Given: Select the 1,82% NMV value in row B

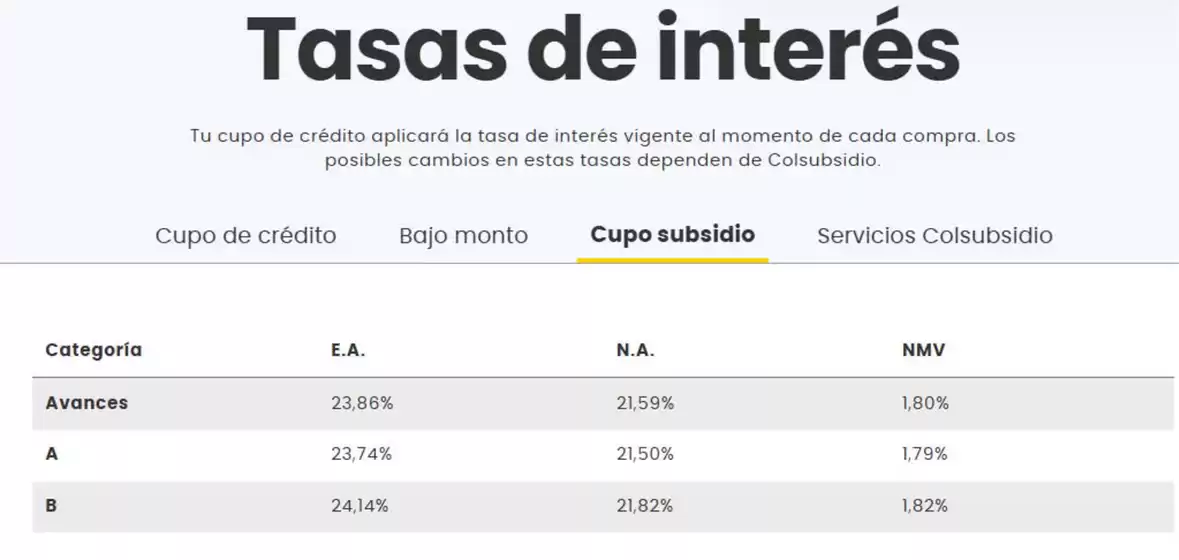Looking at the screenshot, I should [x=925, y=506].
